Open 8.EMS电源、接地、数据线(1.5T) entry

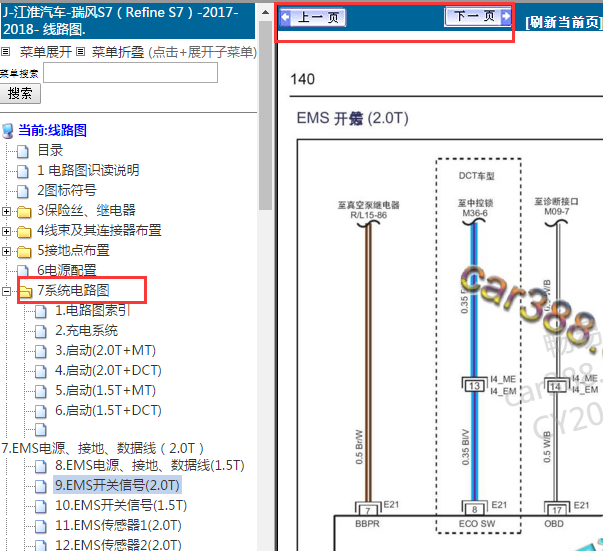[150, 465]
